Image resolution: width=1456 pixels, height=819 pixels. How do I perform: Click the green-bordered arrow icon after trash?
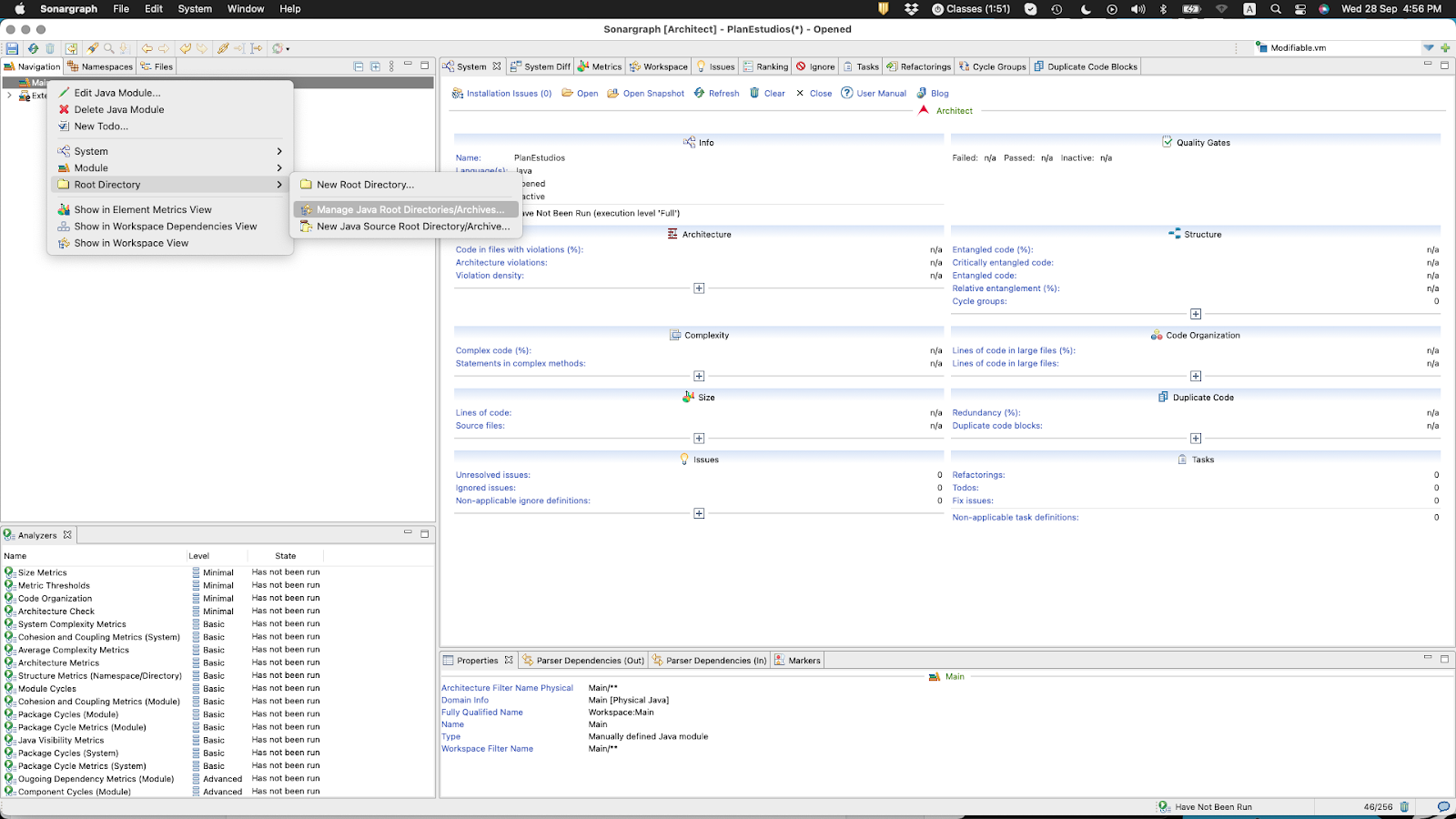[x=71, y=48]
